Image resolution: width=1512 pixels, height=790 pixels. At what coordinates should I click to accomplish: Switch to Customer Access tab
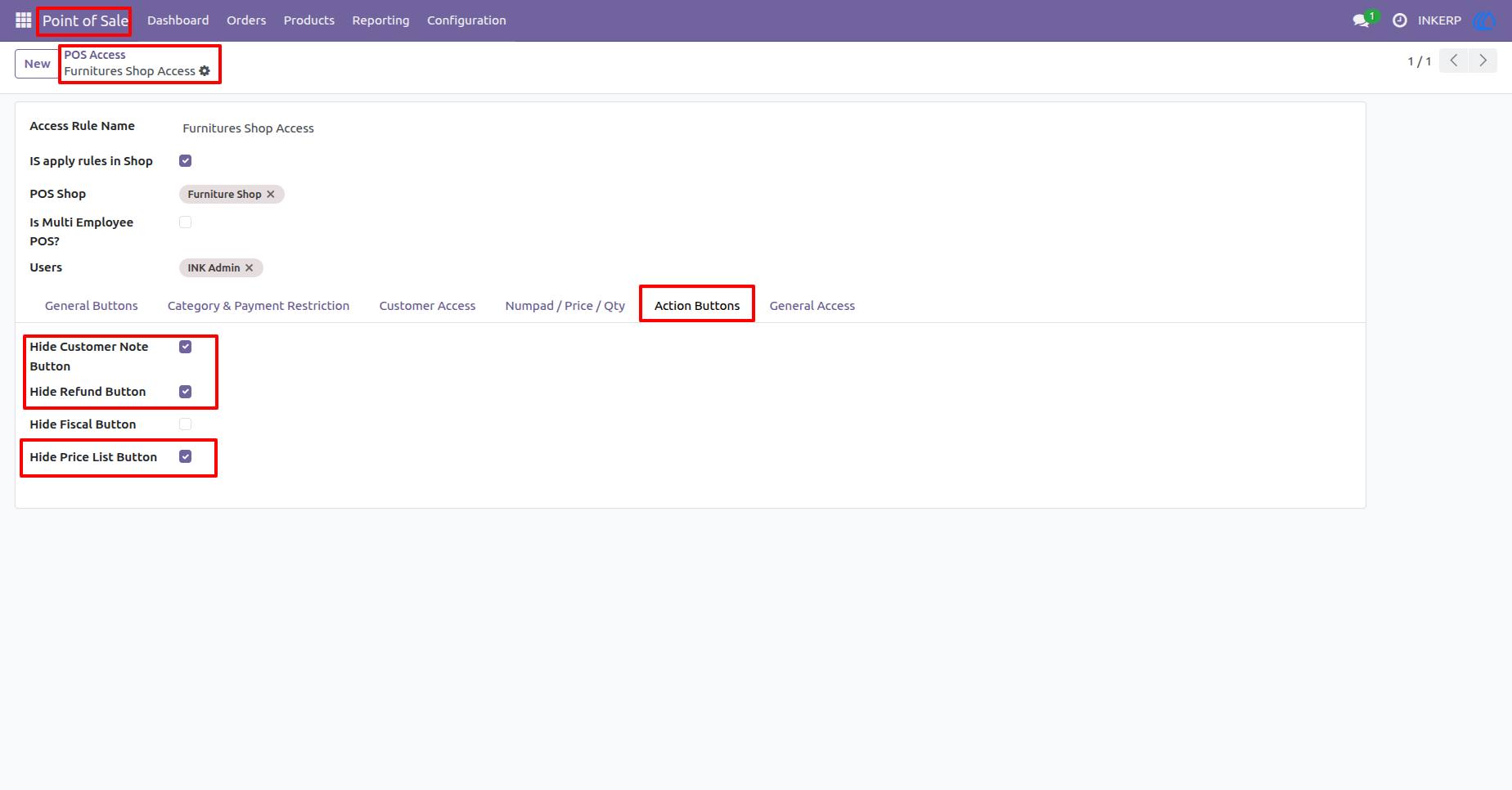(427, 306)
